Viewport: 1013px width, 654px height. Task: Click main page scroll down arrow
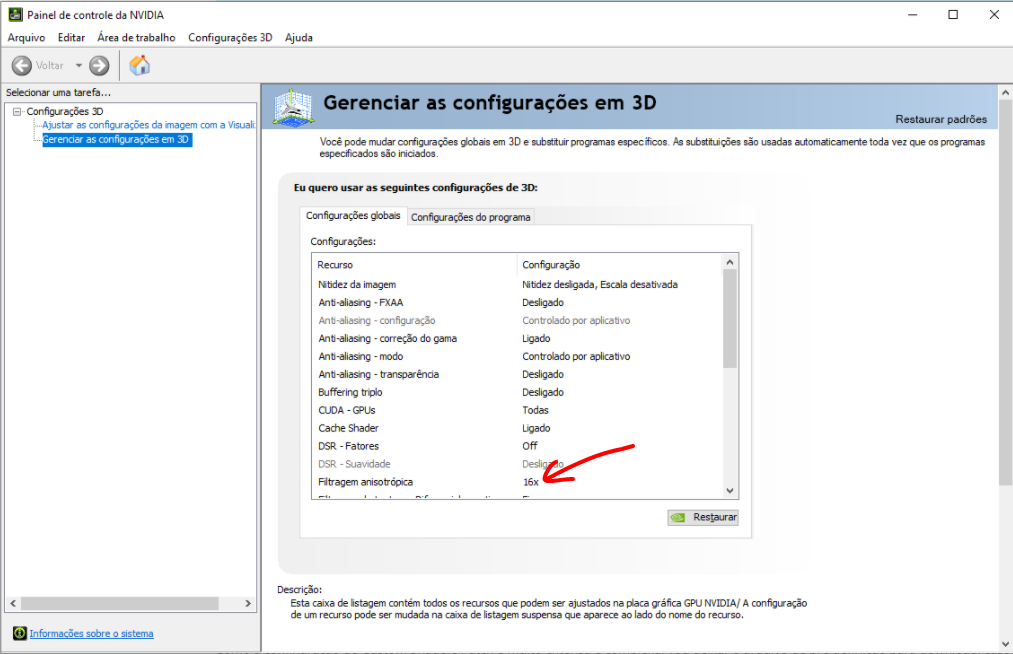point(1005,644)
